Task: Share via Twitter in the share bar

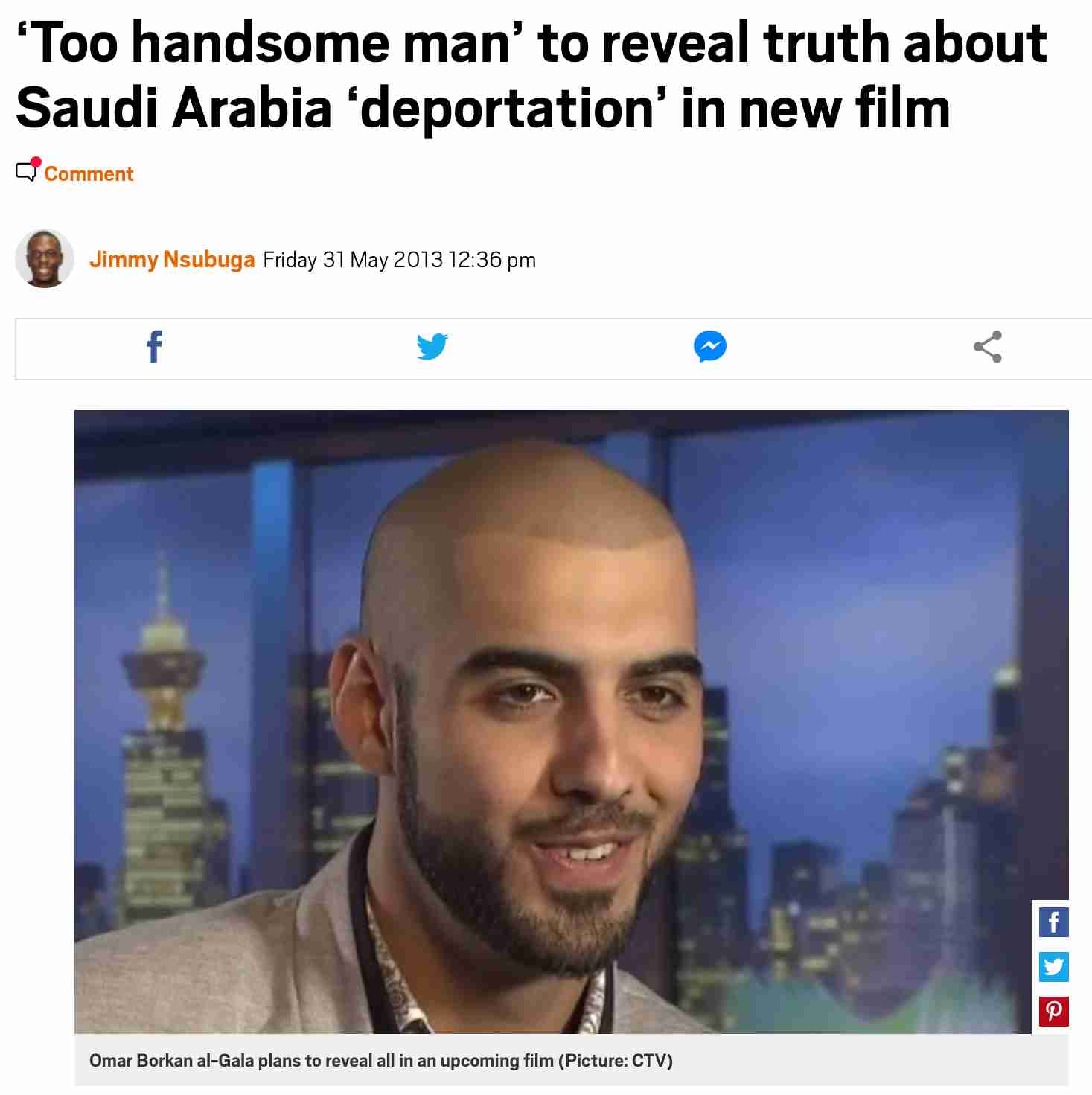Action: tap(432, 347)
